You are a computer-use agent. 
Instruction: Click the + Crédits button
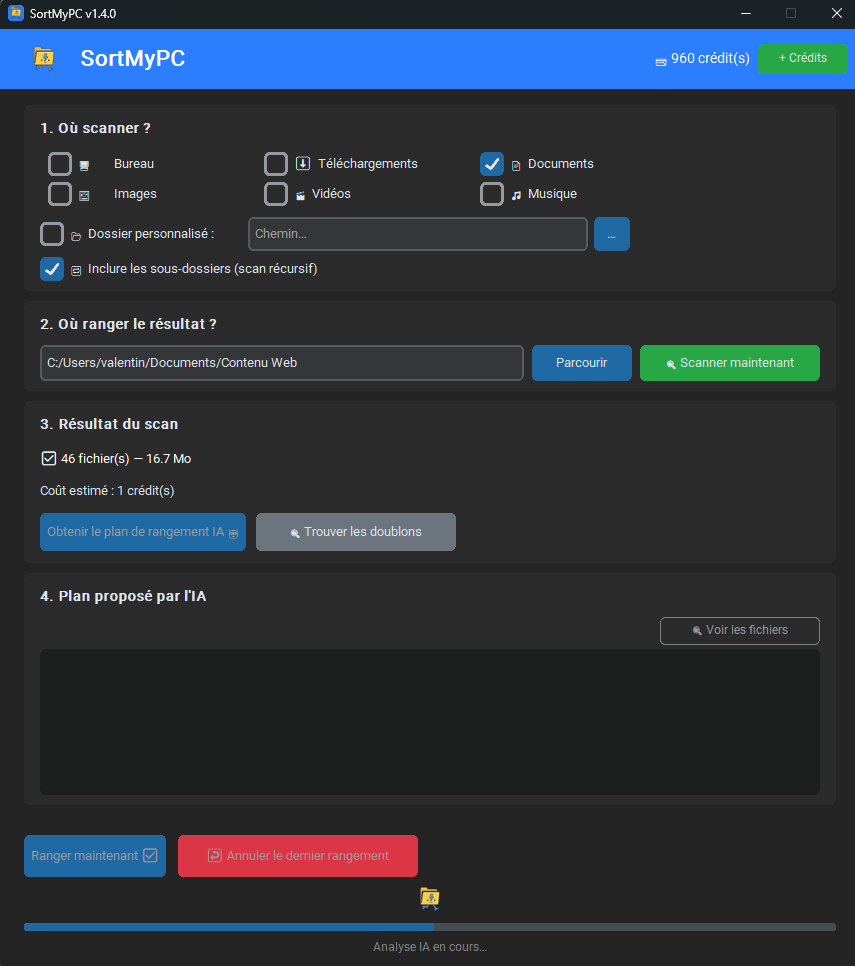(803, 59)
